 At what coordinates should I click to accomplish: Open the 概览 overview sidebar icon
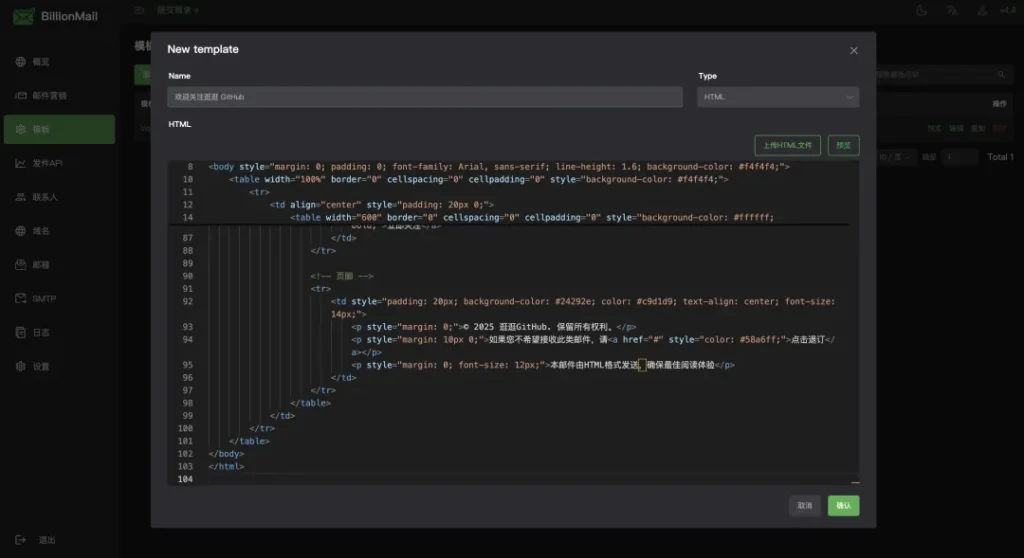(21, 62)
